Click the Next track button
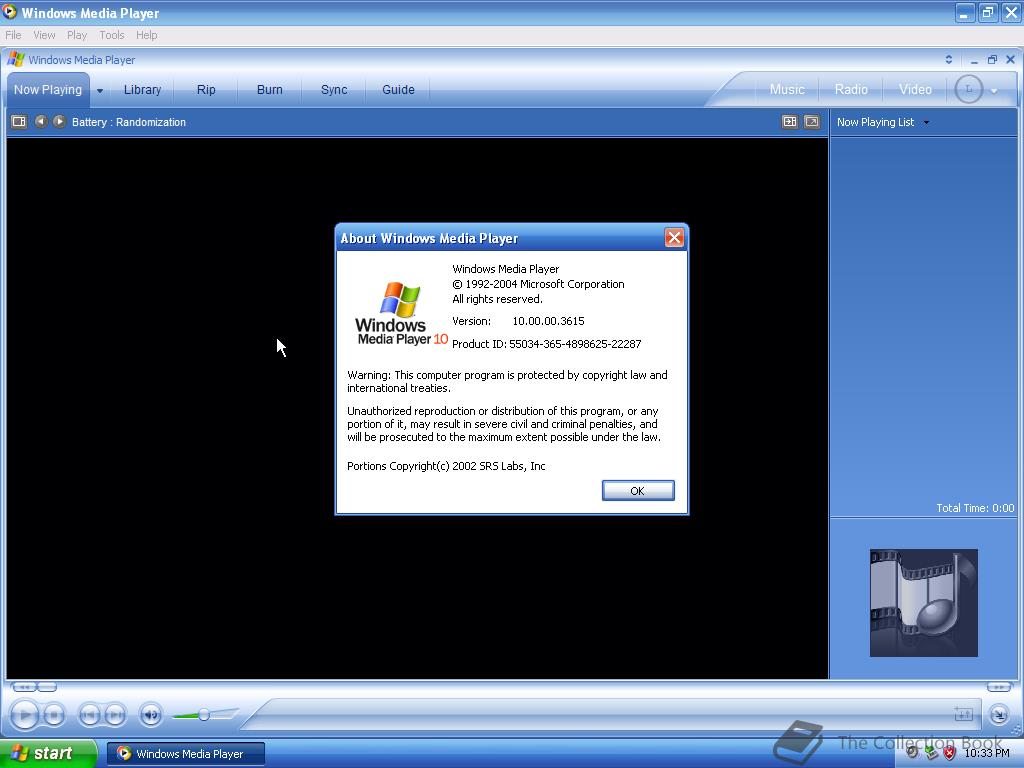Screen dimensions: 1024x768 [115, 716]
